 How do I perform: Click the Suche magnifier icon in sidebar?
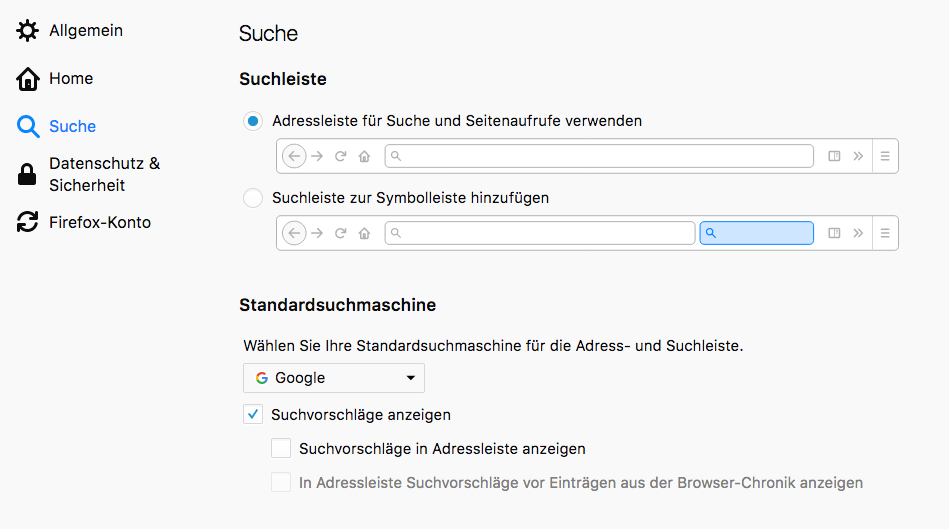[28, 127]
